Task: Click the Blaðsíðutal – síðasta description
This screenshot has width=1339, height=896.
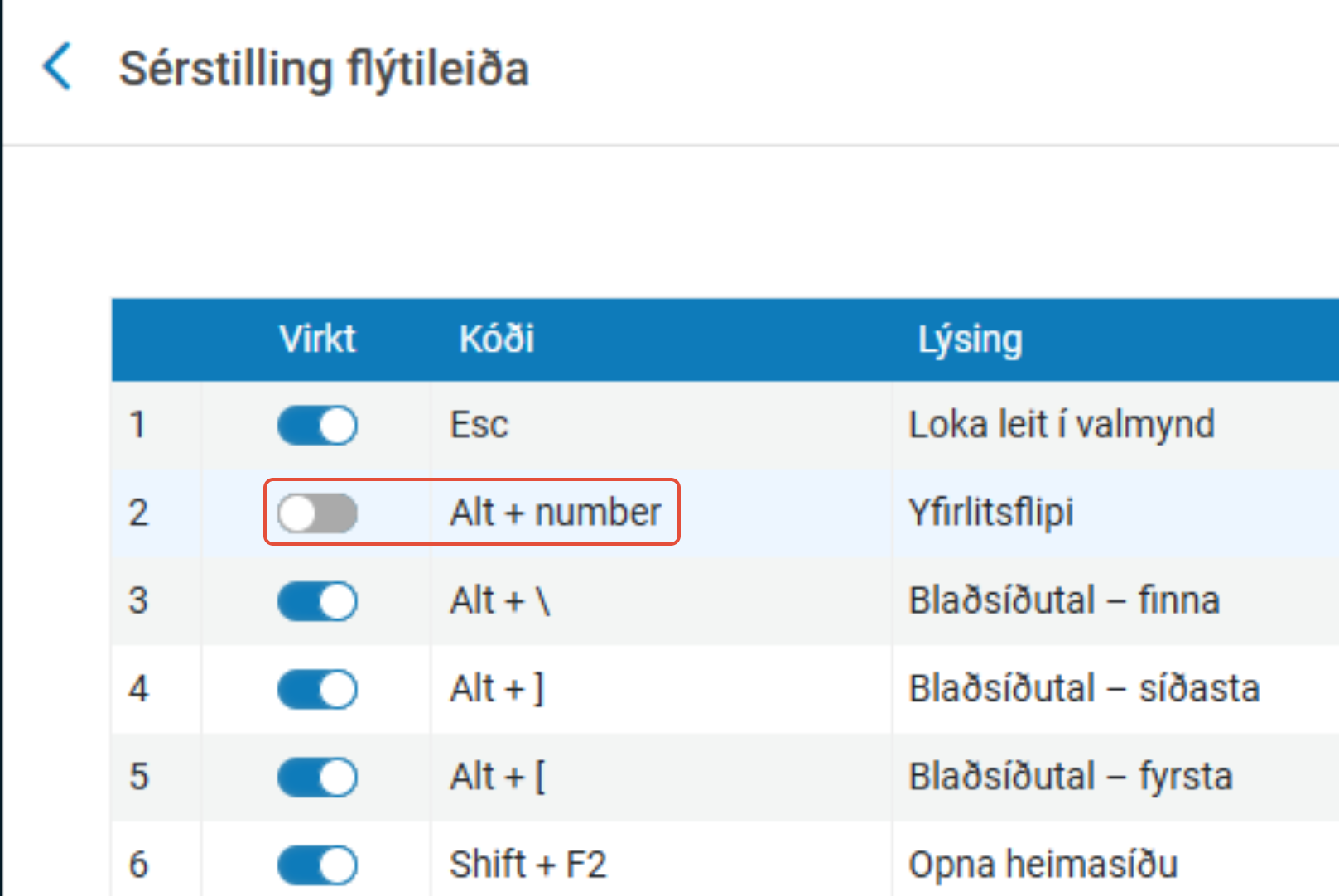Action: (x=1084, y=688)
